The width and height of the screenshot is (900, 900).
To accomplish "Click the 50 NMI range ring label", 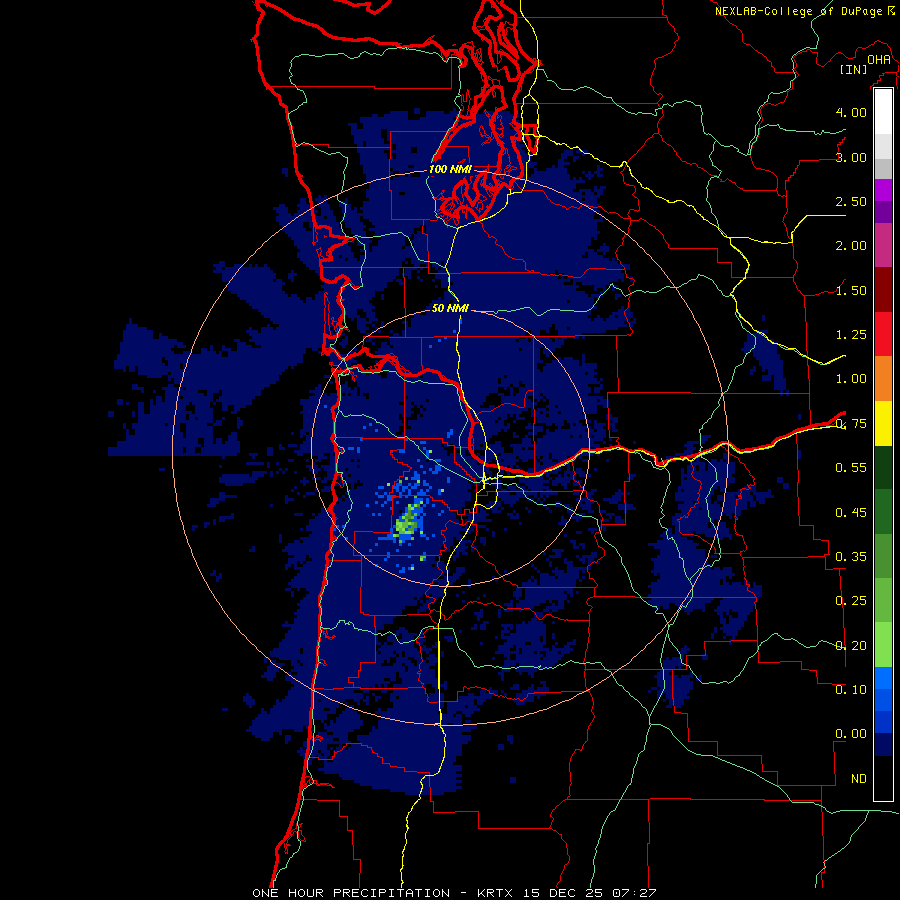I will click(450, 308).
